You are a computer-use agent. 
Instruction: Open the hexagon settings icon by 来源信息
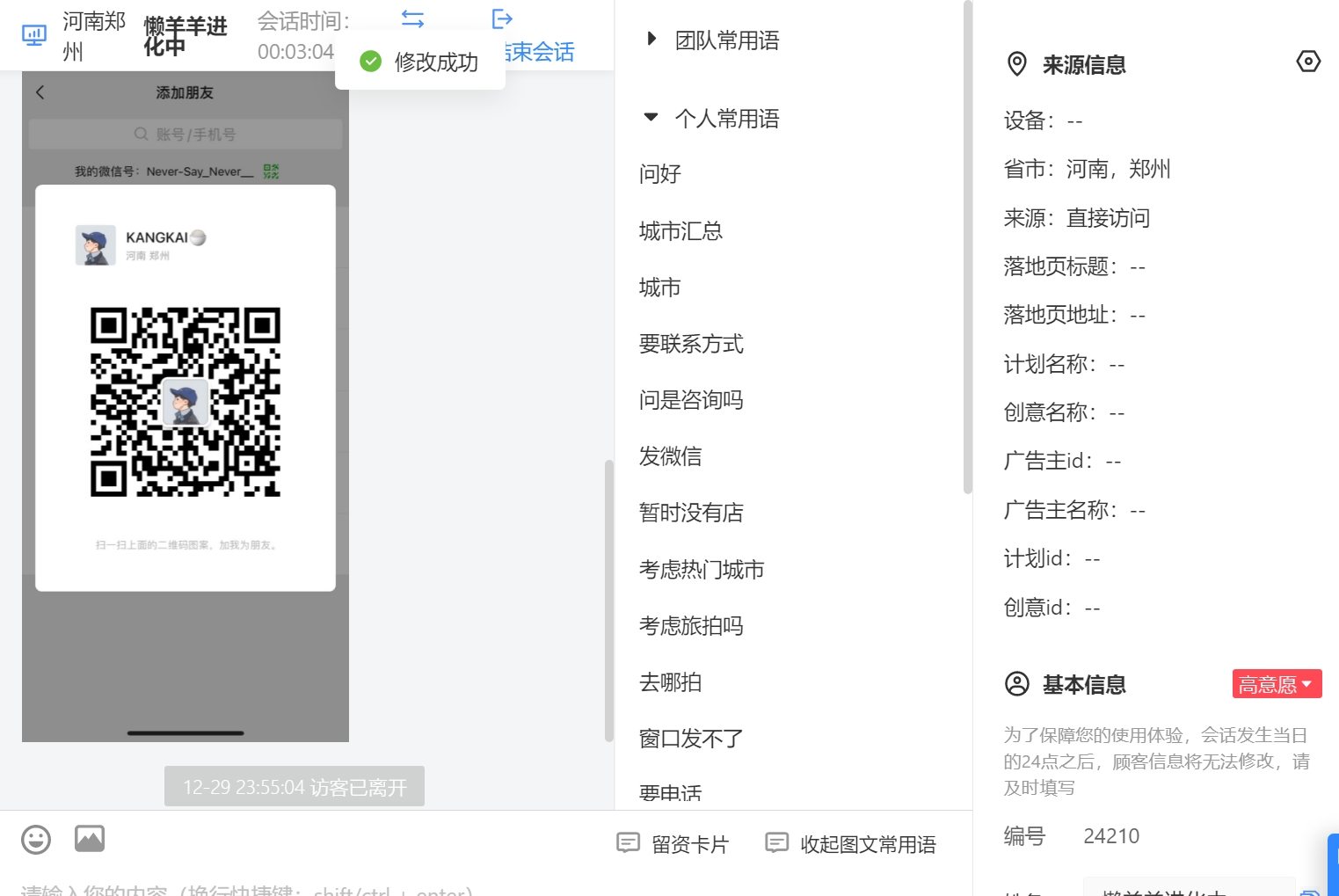[1308, 62]
